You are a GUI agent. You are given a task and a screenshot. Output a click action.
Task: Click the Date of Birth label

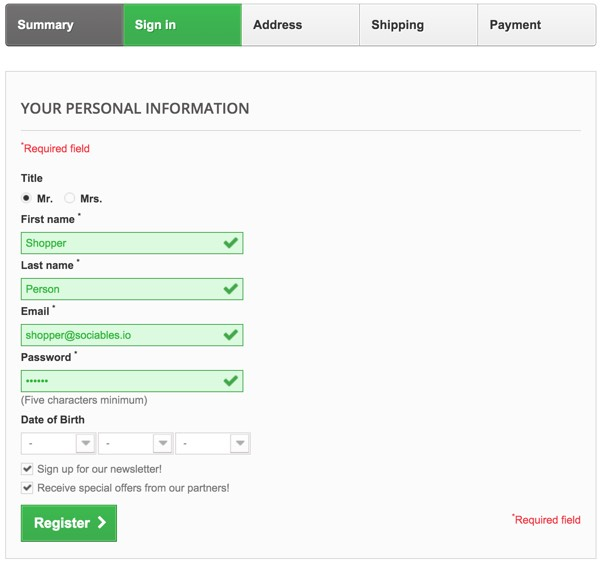point(53,420)
